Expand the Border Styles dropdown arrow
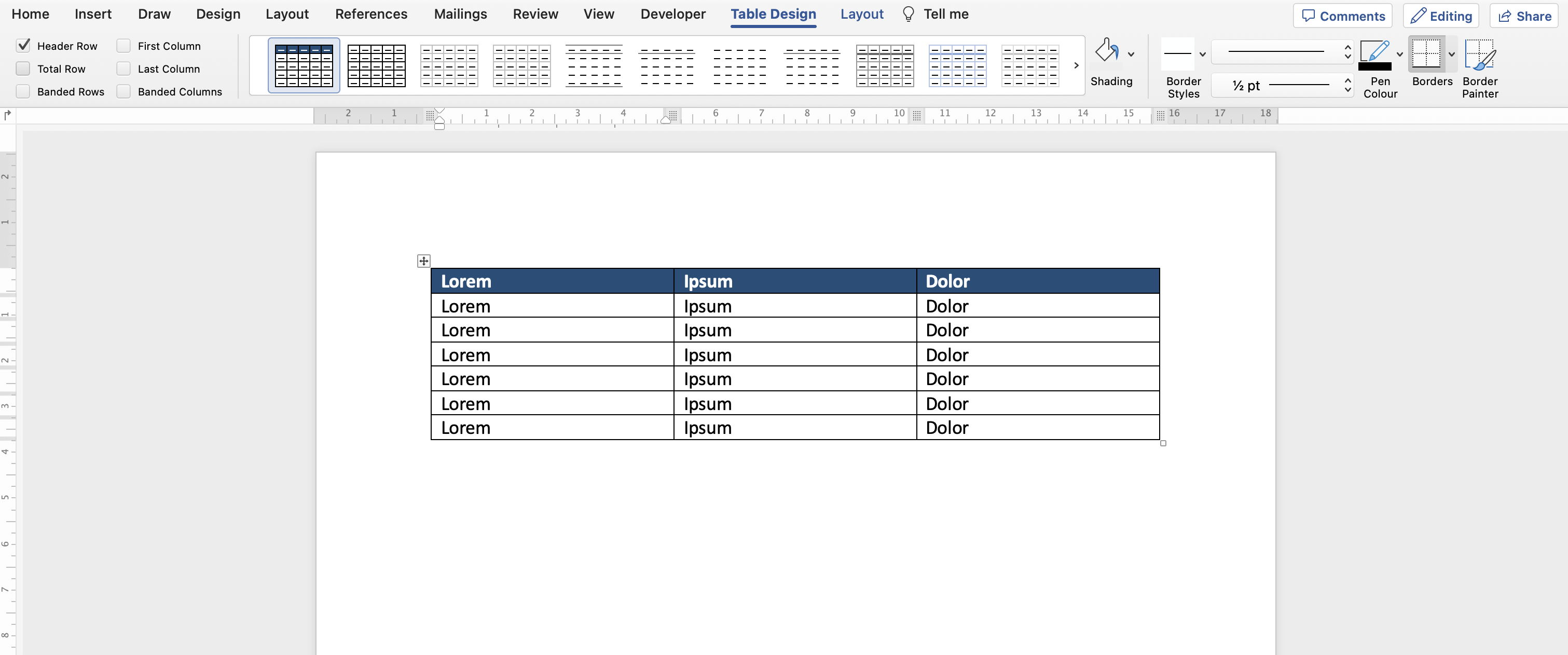 click(1202, 54)
